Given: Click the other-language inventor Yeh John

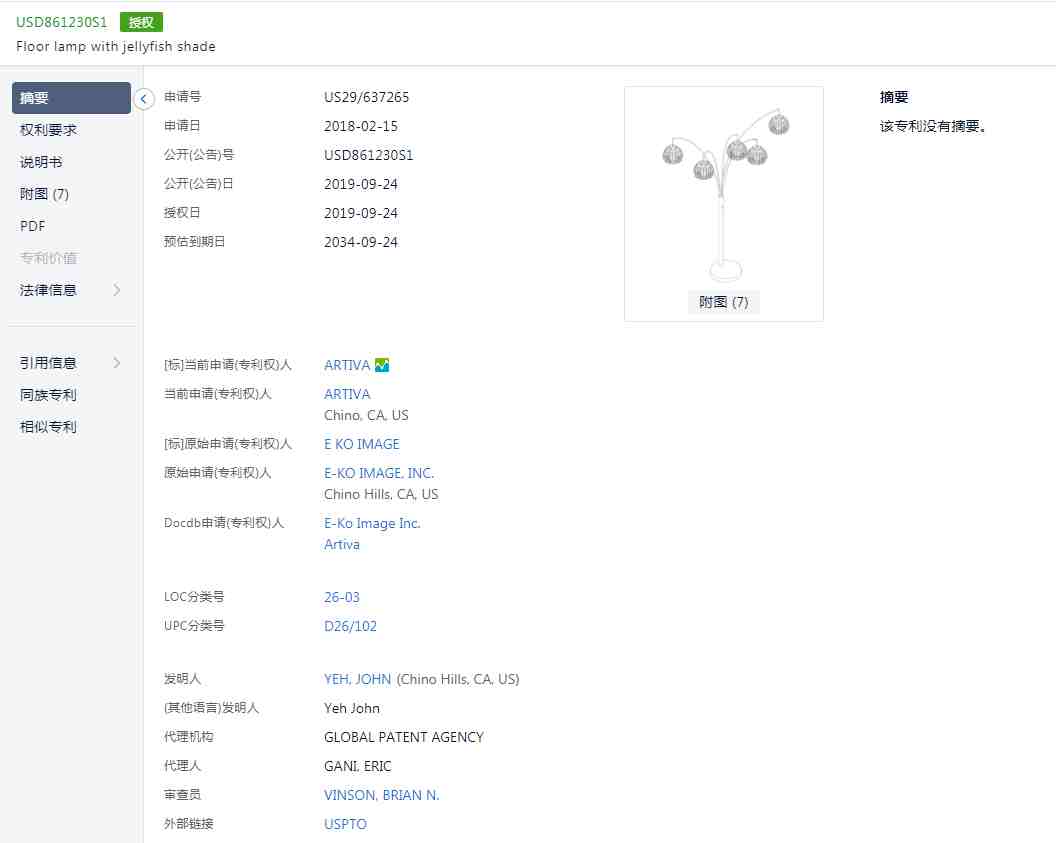Looking at the screenshot, I should (352, 708).
